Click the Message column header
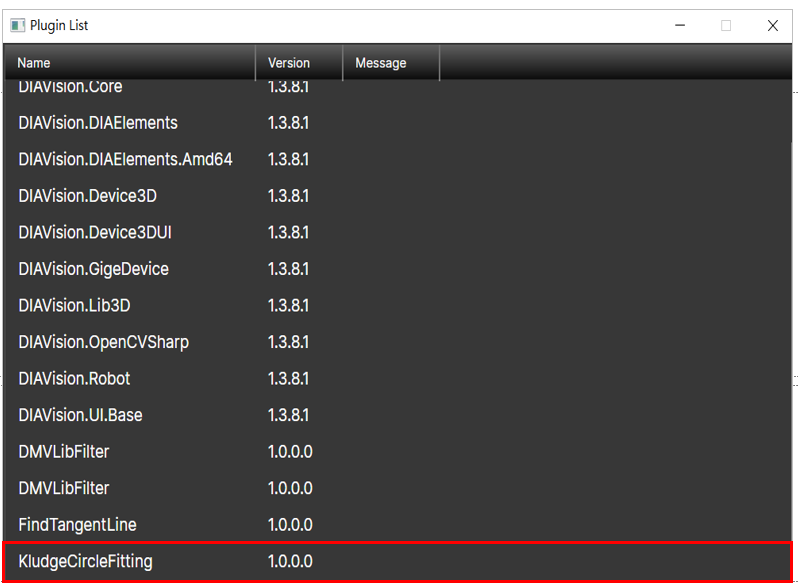The height and width of the screenshot is (587, 798). tap(390, 63)
